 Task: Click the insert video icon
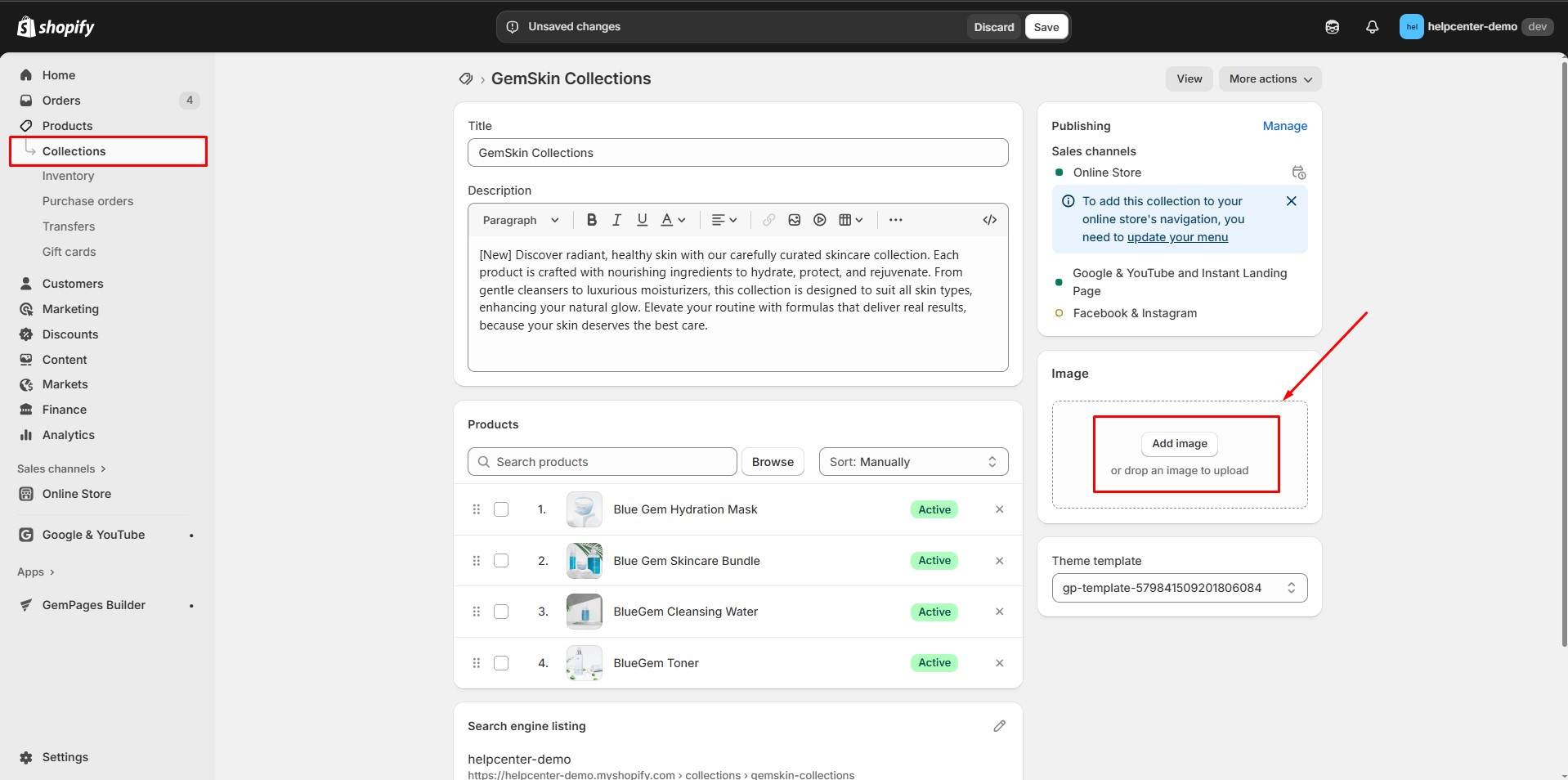point(820,220)
